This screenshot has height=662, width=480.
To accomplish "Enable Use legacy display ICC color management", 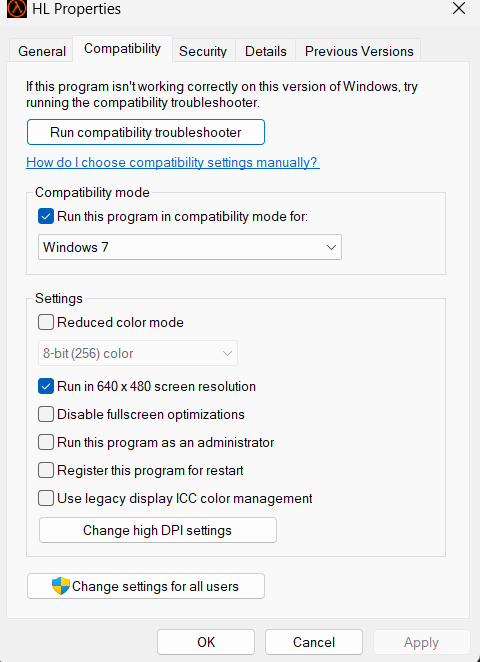I will [46, 498].
